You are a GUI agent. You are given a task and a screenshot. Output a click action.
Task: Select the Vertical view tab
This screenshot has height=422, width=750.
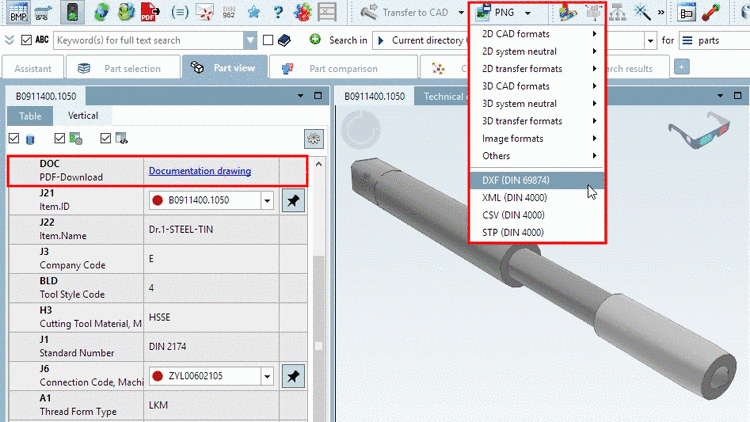coord(83,116)
